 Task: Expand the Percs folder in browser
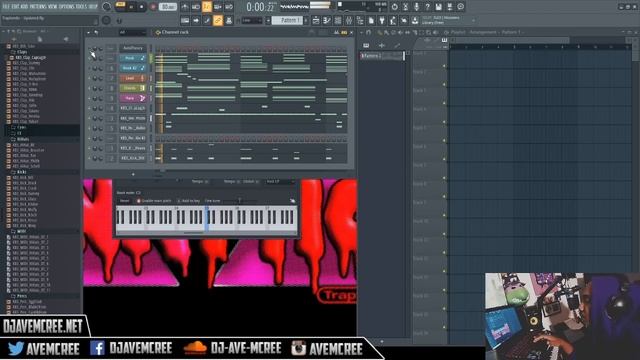[x=22, y=296]
